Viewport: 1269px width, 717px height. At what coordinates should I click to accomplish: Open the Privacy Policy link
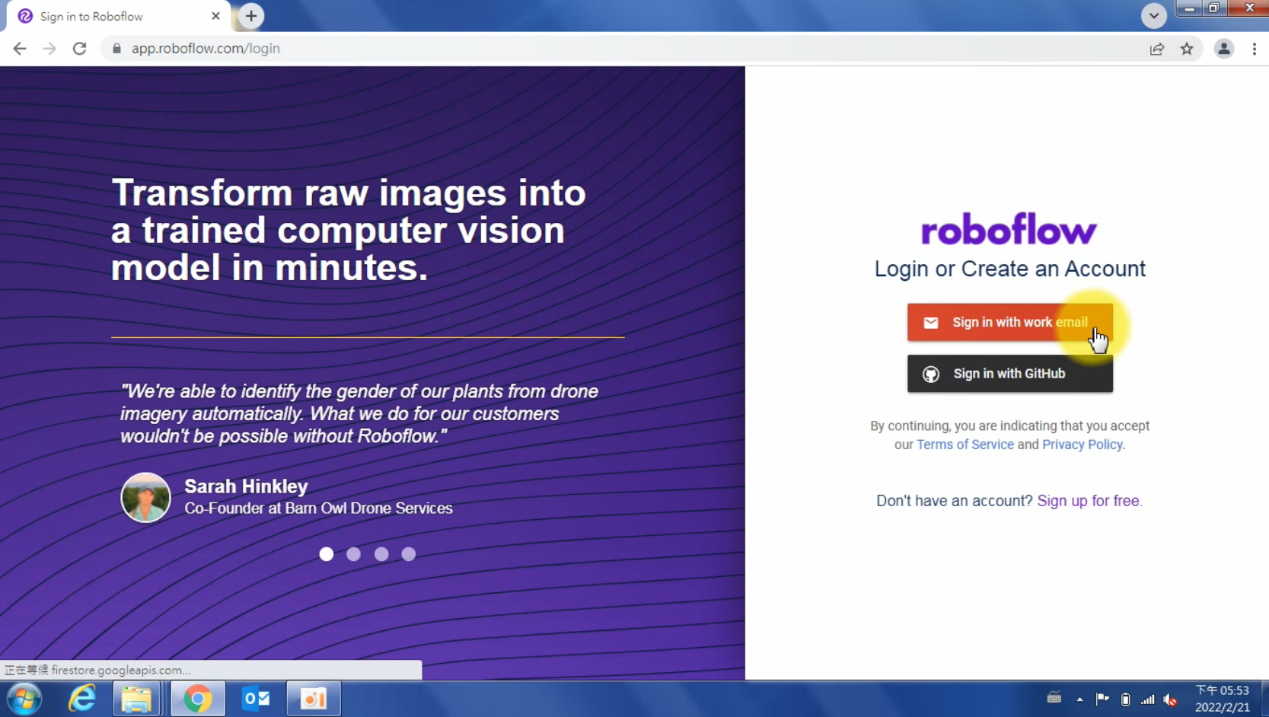click(x=1082, y=445)
